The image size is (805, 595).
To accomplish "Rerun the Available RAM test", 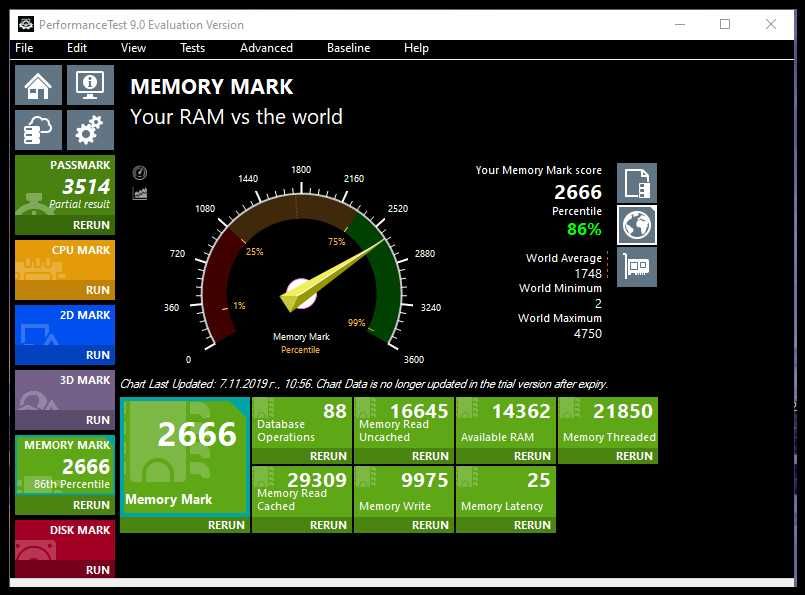I will [x=532, y=456].
